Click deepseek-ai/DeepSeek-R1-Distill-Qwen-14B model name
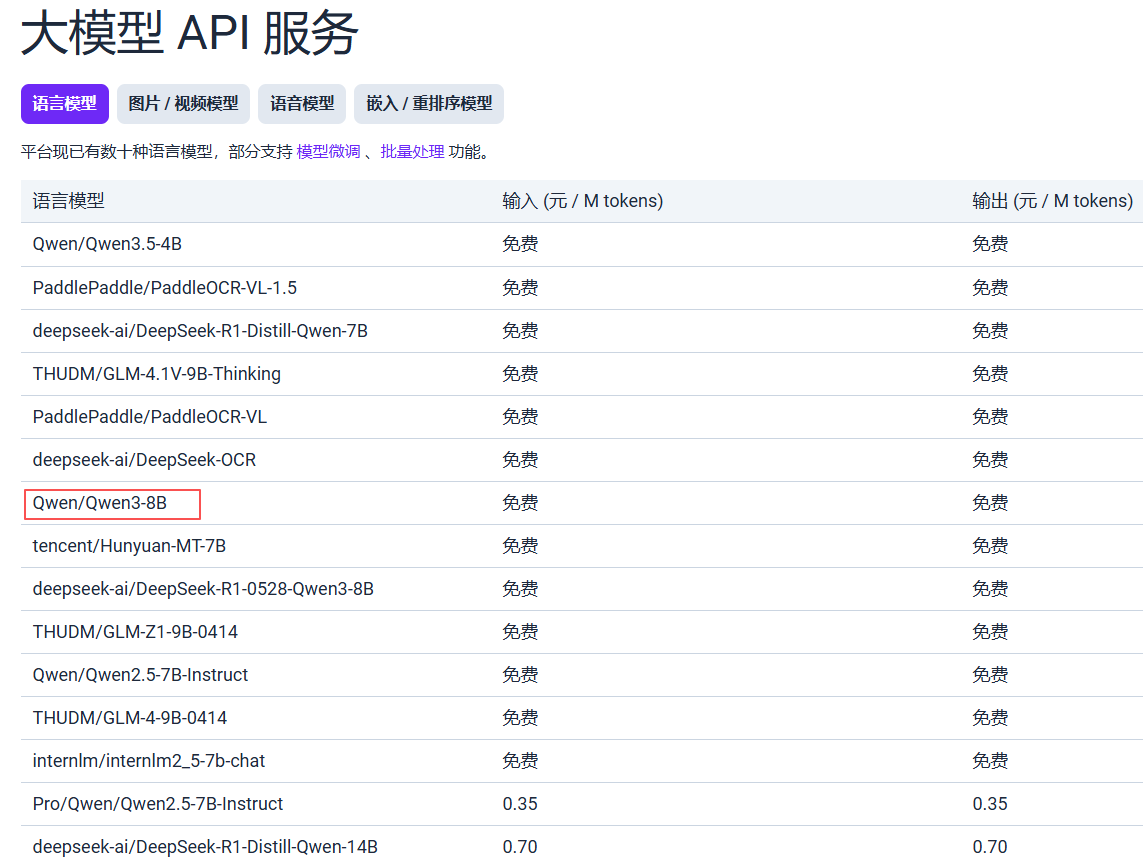Viewport: 1143px width, 865px height. coord(205,847)
